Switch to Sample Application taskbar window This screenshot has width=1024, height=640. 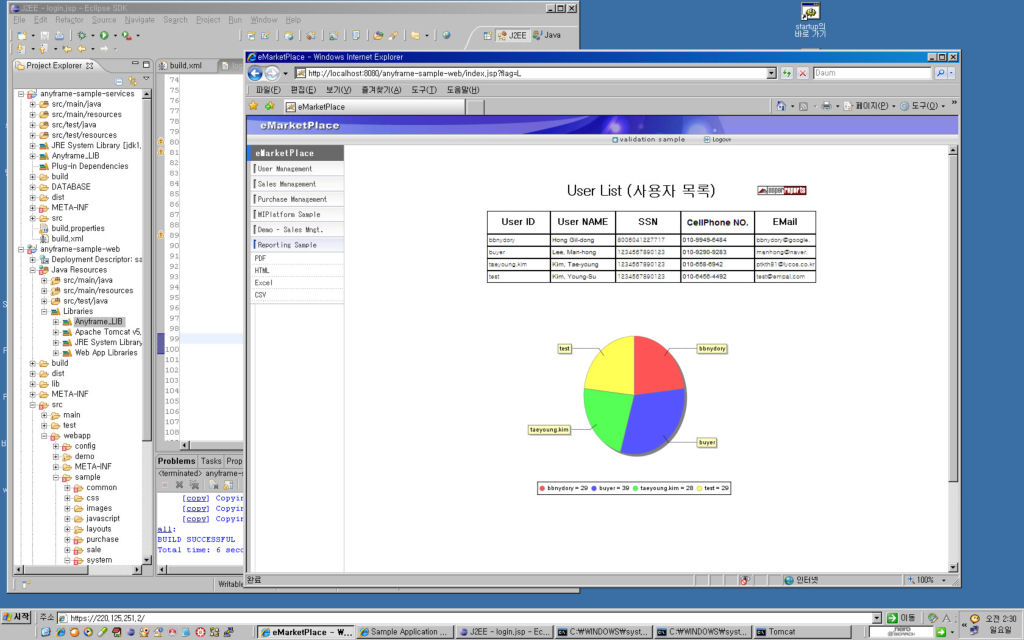click(404, 632)
